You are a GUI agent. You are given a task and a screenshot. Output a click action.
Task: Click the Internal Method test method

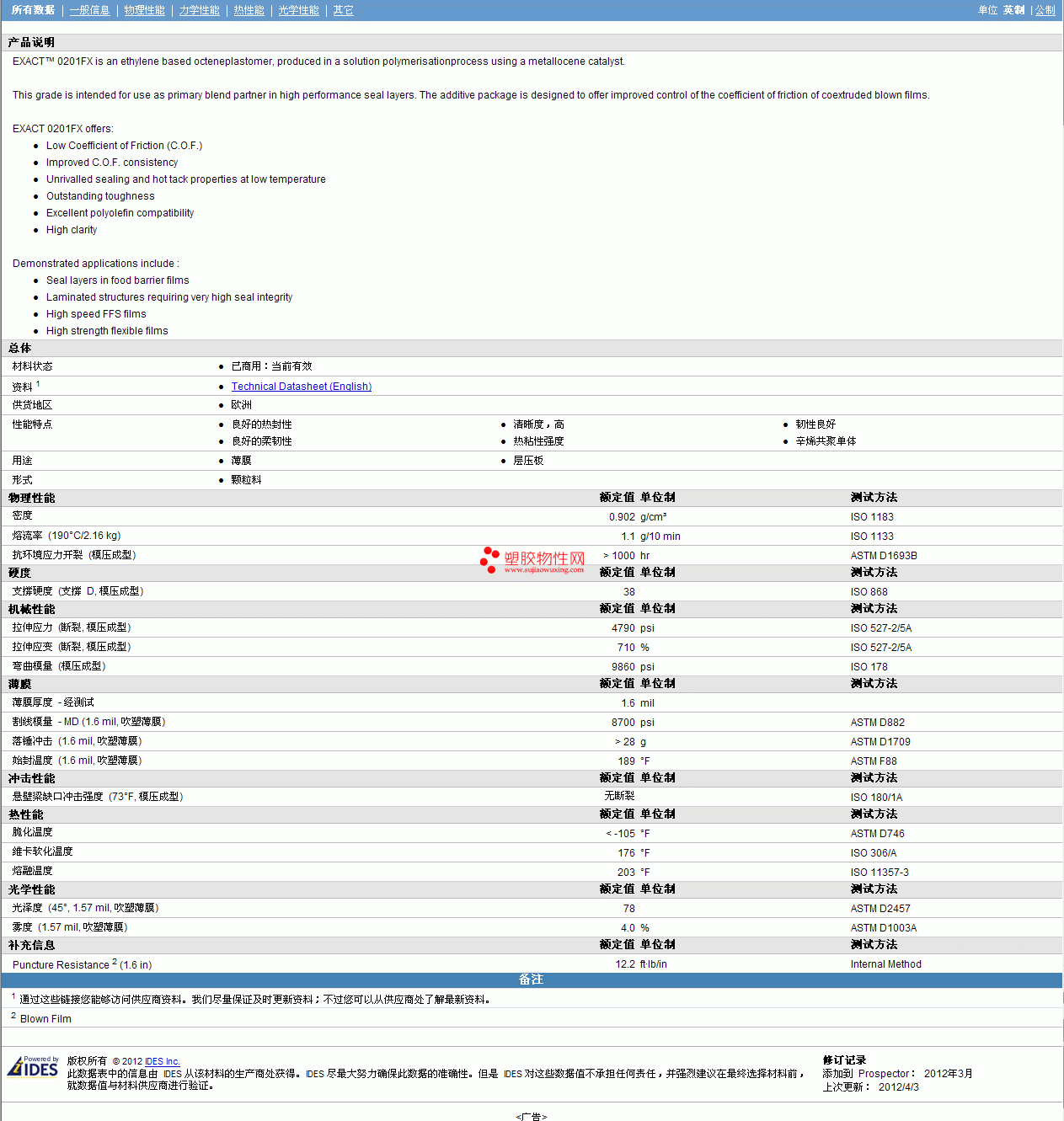tap(886, 964)
